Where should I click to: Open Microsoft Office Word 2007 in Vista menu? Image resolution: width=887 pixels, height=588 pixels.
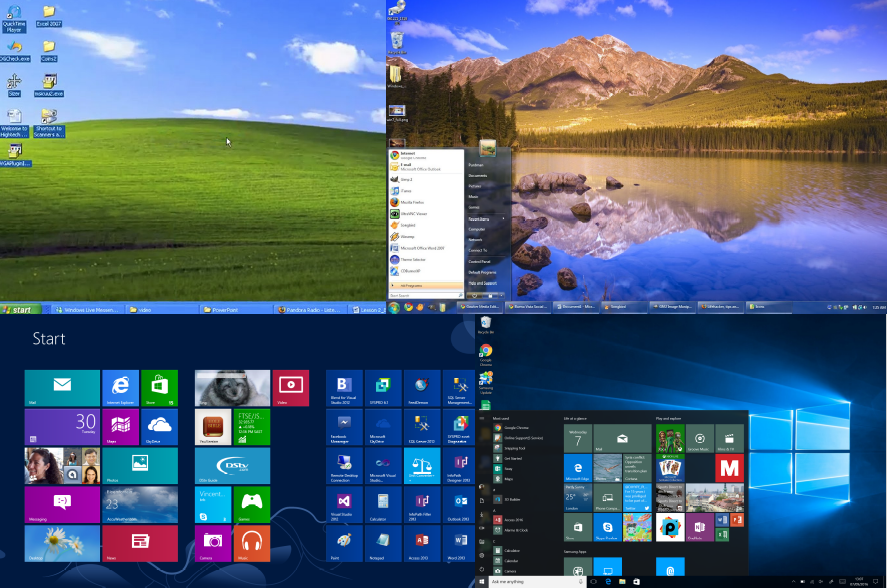click(426, 248)
